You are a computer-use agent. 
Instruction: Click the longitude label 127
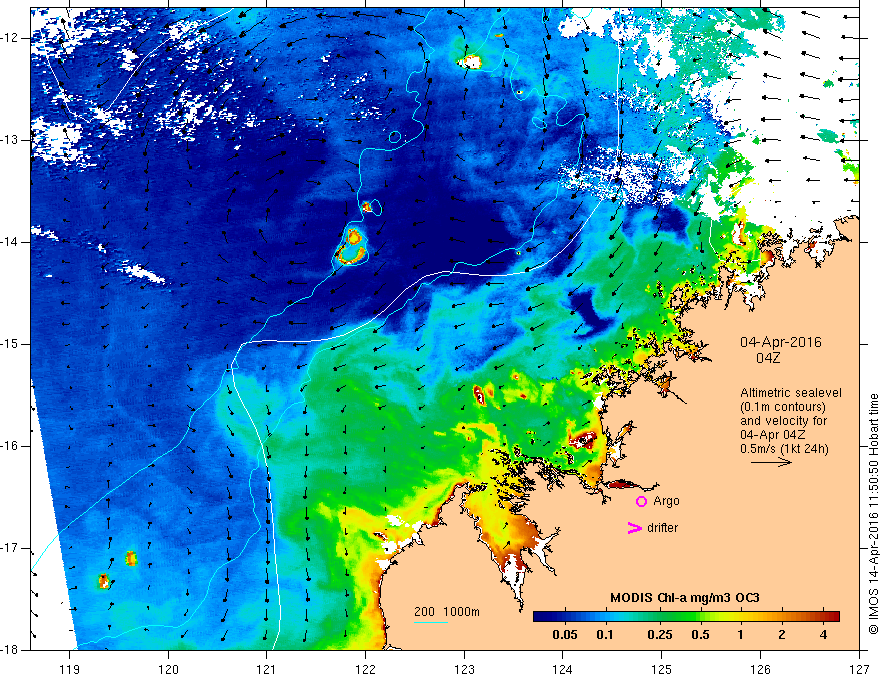coord(859,669)
